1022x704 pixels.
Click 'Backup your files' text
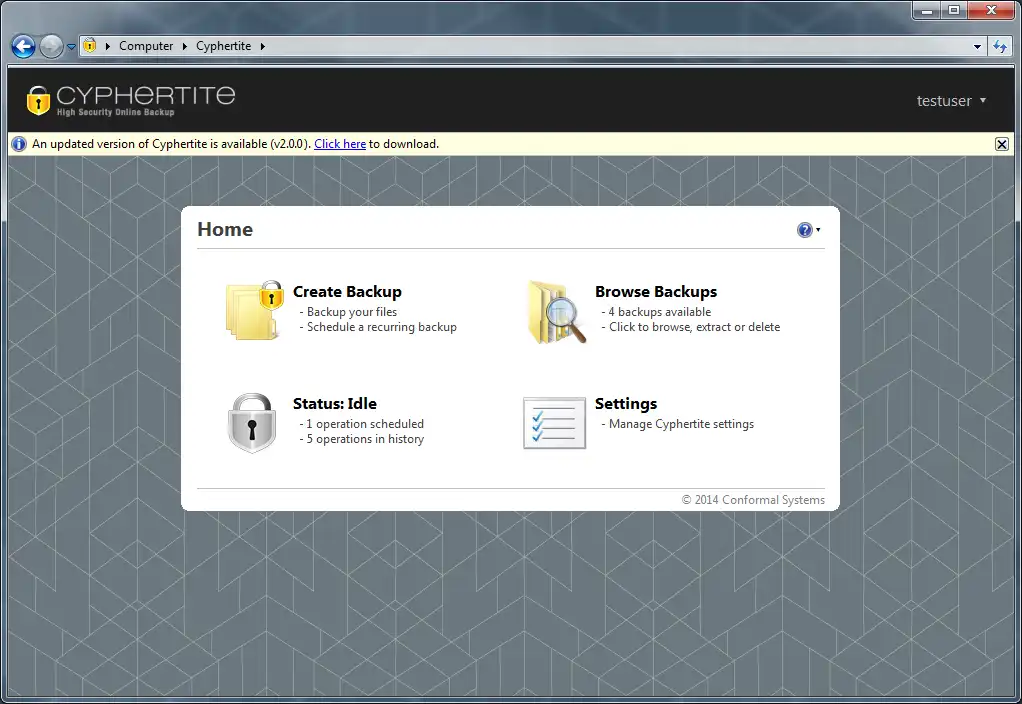click(351, 312)
